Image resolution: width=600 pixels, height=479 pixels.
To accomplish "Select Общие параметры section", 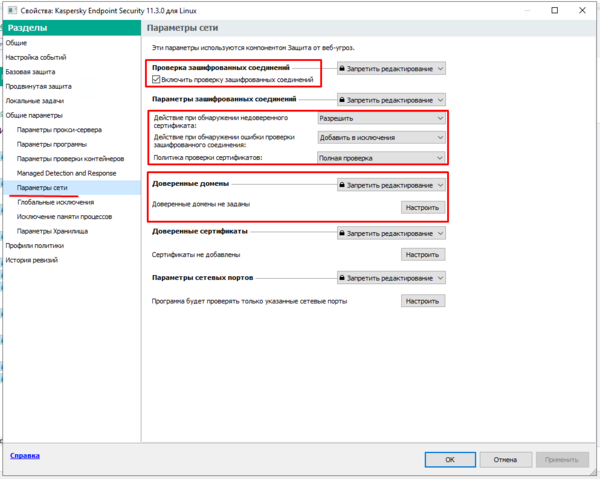I will point(34,116).
